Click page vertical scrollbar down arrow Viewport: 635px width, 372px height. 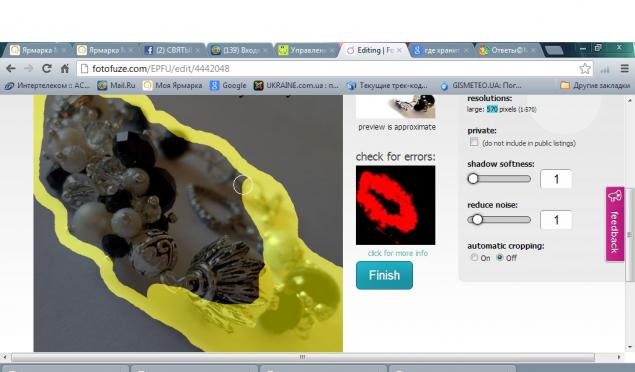[x=629, y=347]
